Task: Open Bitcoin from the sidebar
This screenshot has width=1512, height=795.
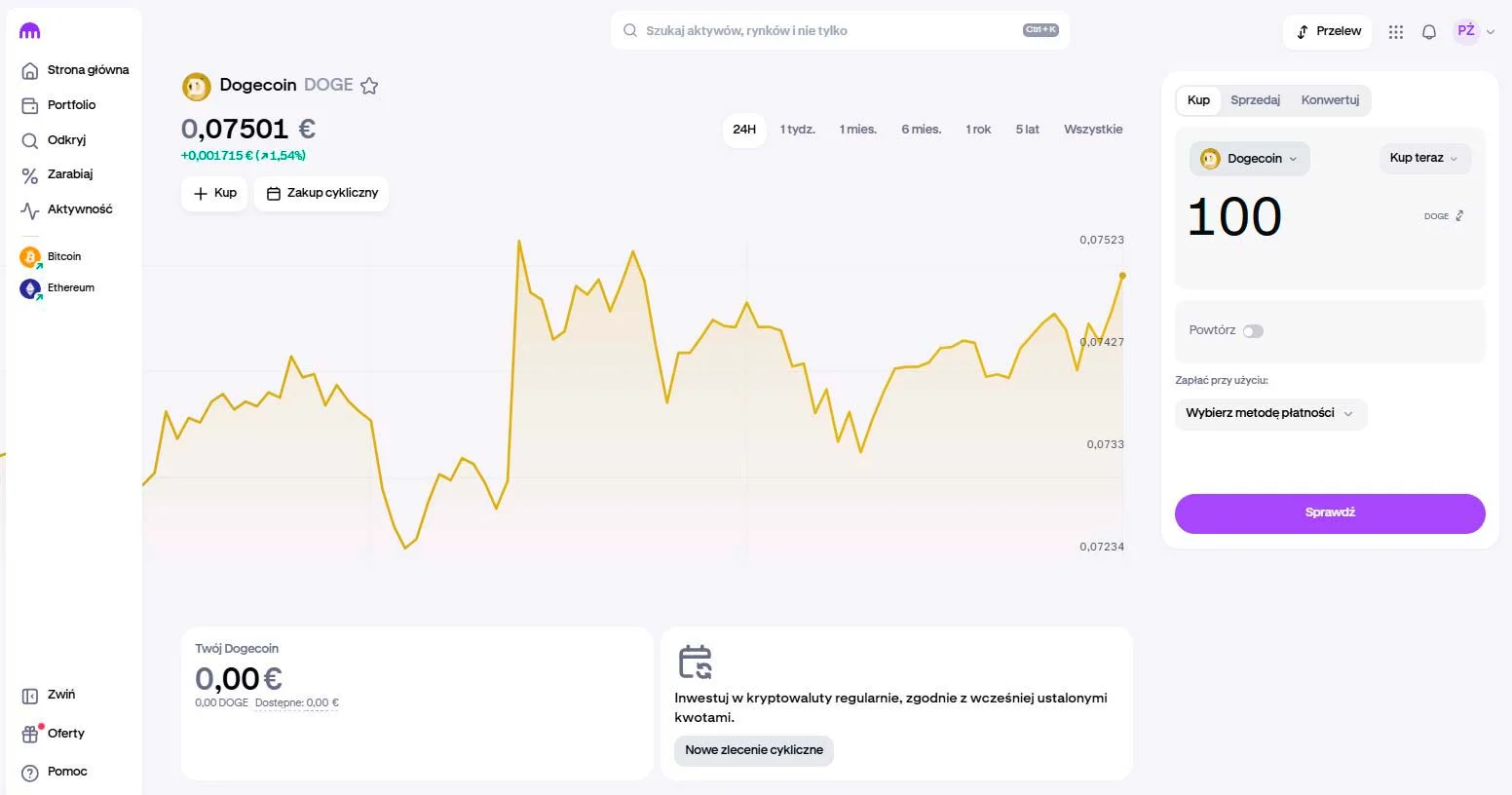Action: click(51, 257)
